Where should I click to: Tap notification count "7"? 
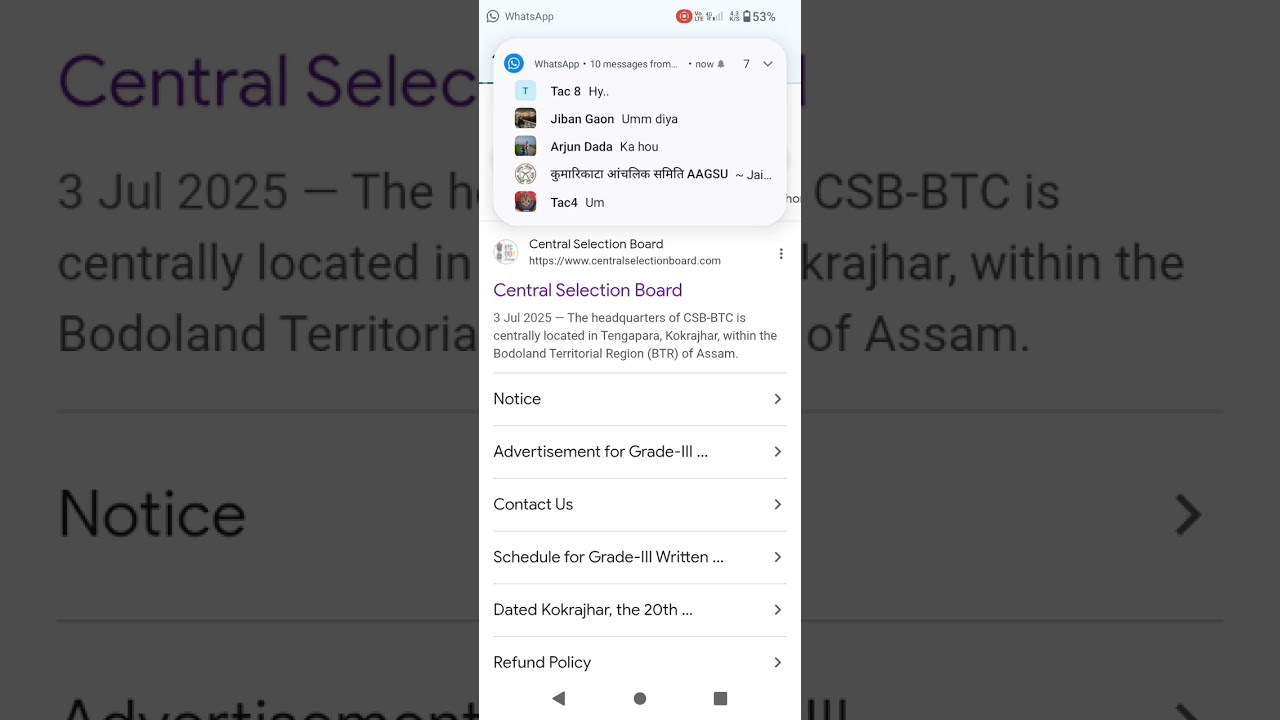[746, 64]
